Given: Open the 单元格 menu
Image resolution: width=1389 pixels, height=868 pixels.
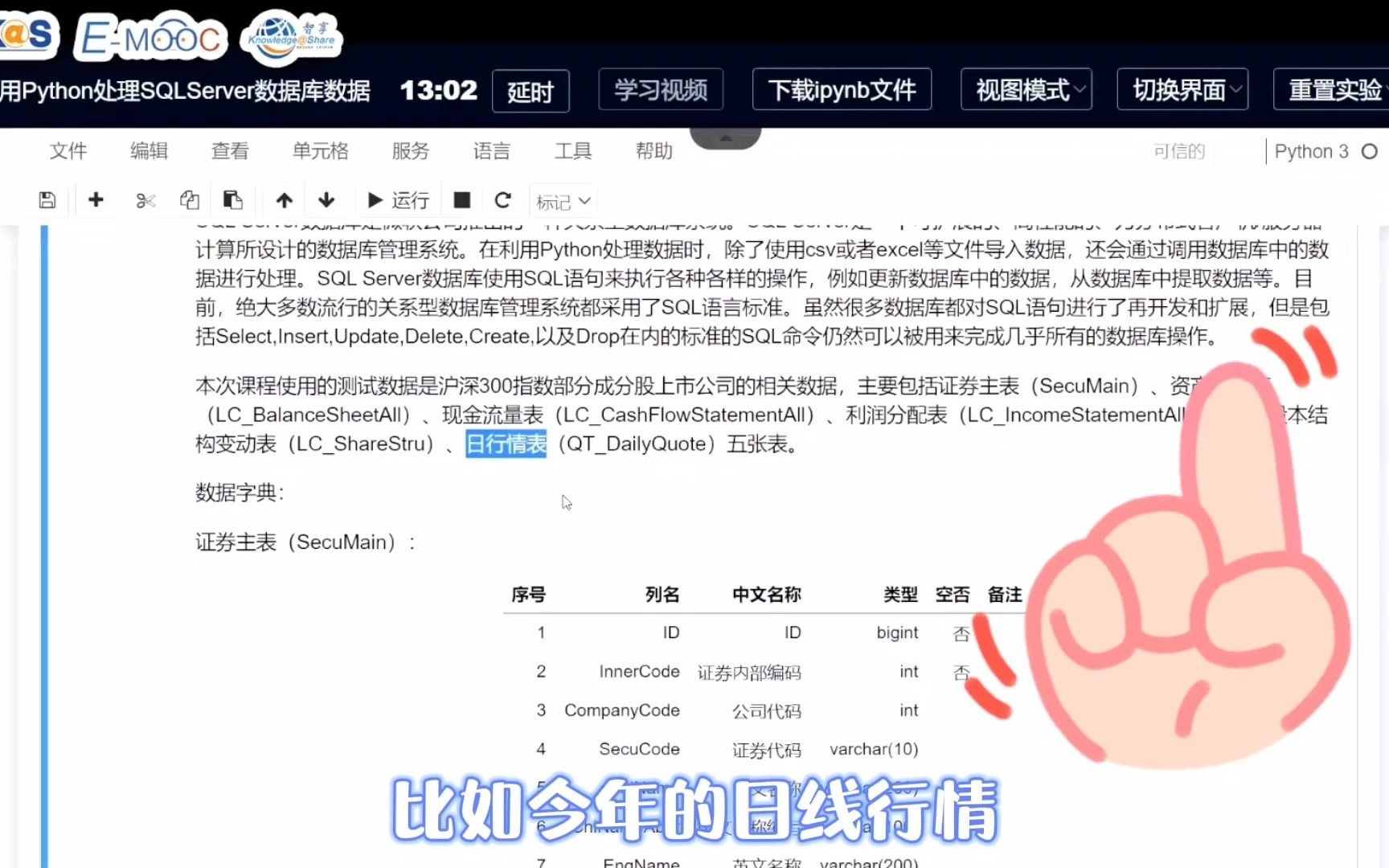Looking at the screenshot, I should tap(321, 151).
